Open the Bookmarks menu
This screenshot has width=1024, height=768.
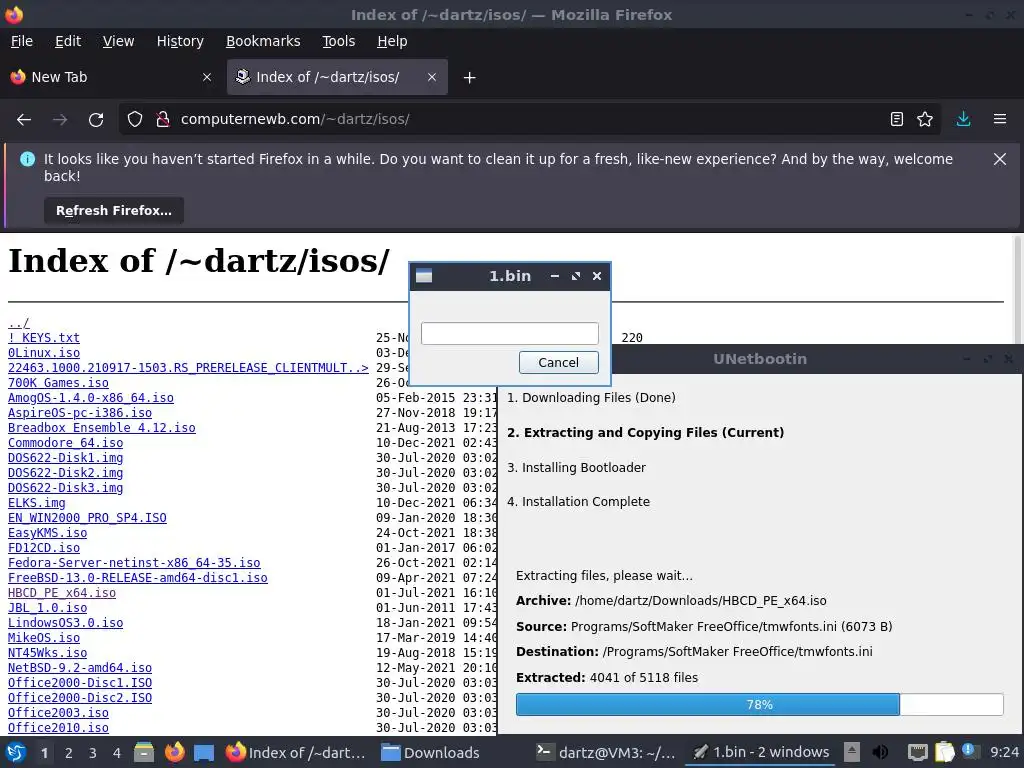pyautogui.click(x=263, y=41)
